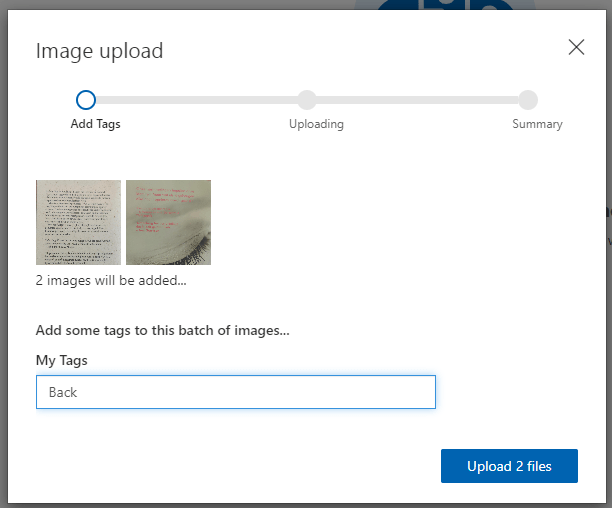This screenshot has height=508, width=612.
Task: Click the Summary step circle
Action: tap(528, 100)
